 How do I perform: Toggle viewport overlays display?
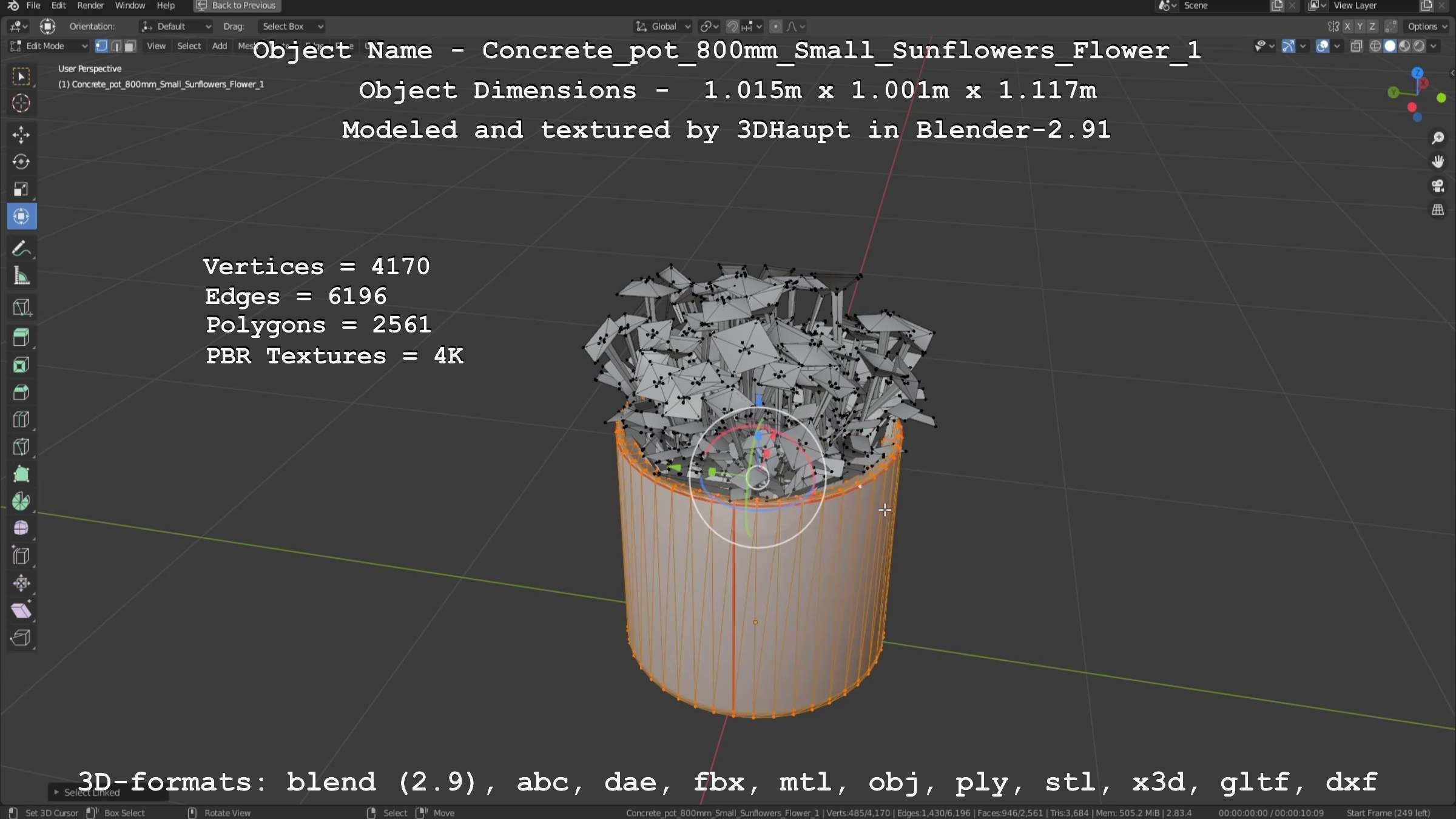point(1323,46)
